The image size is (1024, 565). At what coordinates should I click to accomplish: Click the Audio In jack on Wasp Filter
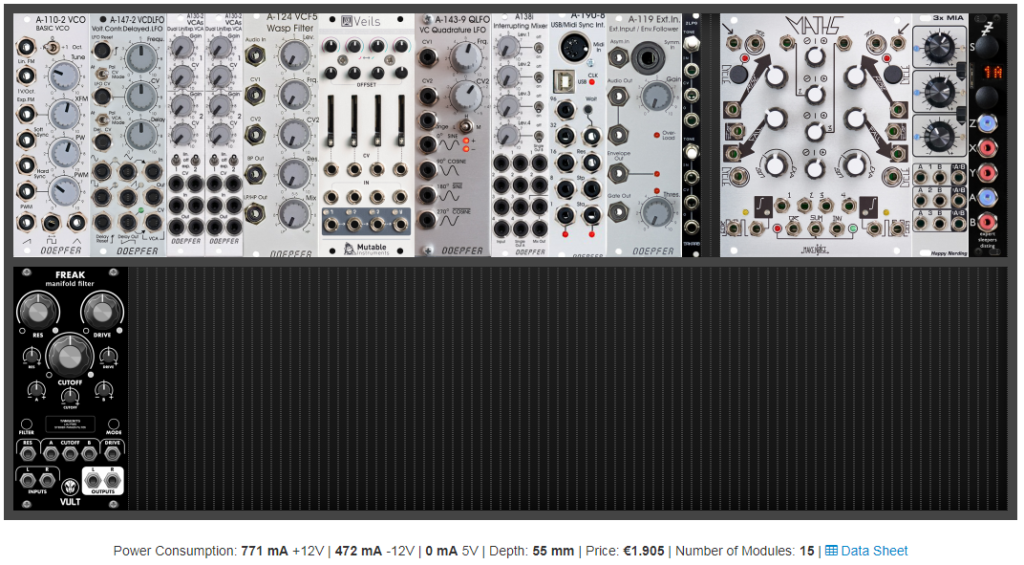click(x=255, y=56)
